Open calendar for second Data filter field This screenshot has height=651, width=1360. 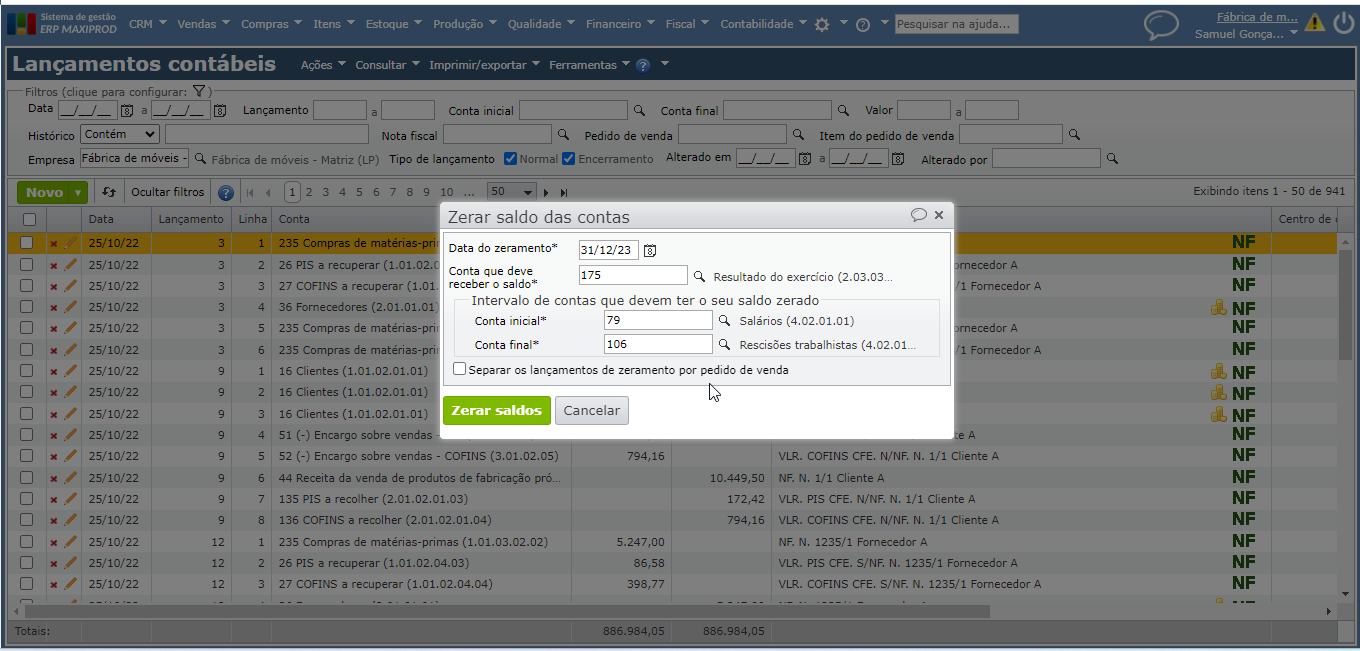(x=221, y=111)
